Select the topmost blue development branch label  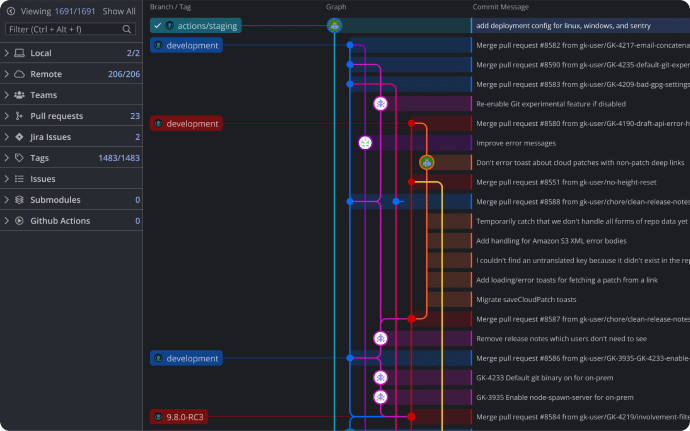186,45
